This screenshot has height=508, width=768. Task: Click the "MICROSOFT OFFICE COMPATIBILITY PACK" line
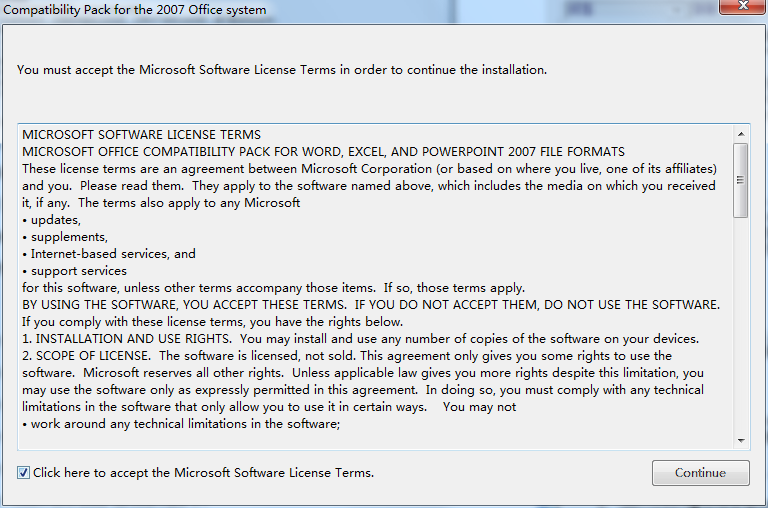click(323, 152)
